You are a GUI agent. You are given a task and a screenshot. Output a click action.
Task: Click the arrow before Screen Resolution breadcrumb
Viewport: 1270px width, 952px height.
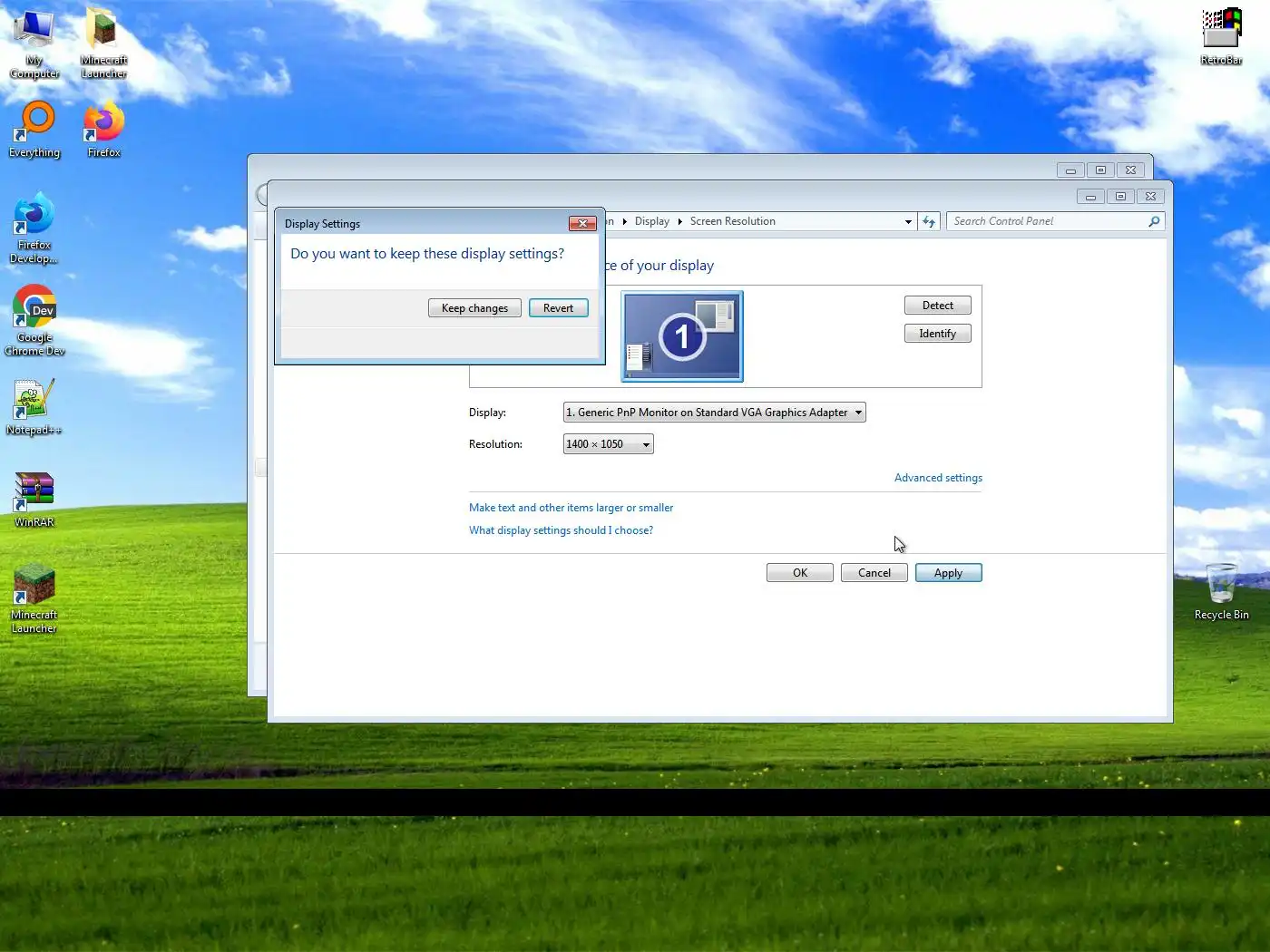click(x=680, y=221)
